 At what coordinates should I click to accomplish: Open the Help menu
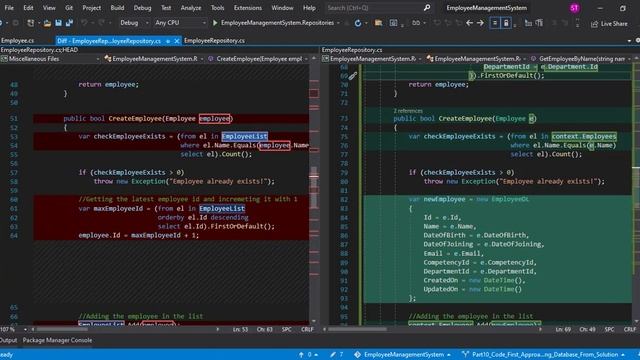click(309, 8)
